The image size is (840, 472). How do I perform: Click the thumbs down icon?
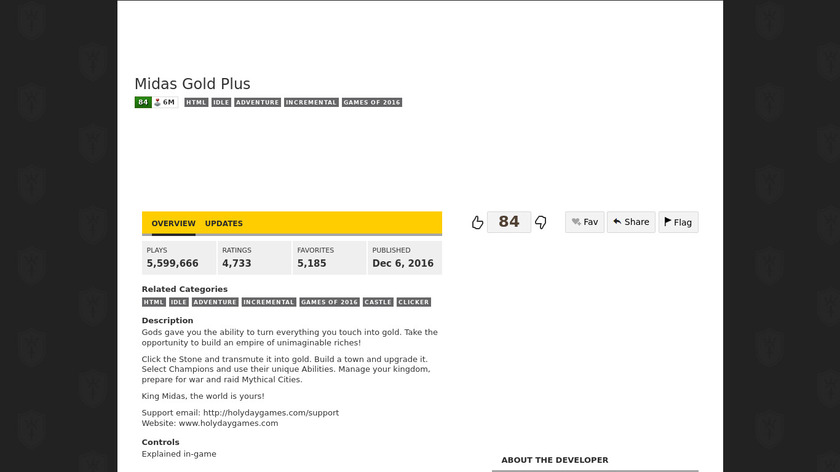[x=541, y=222]
